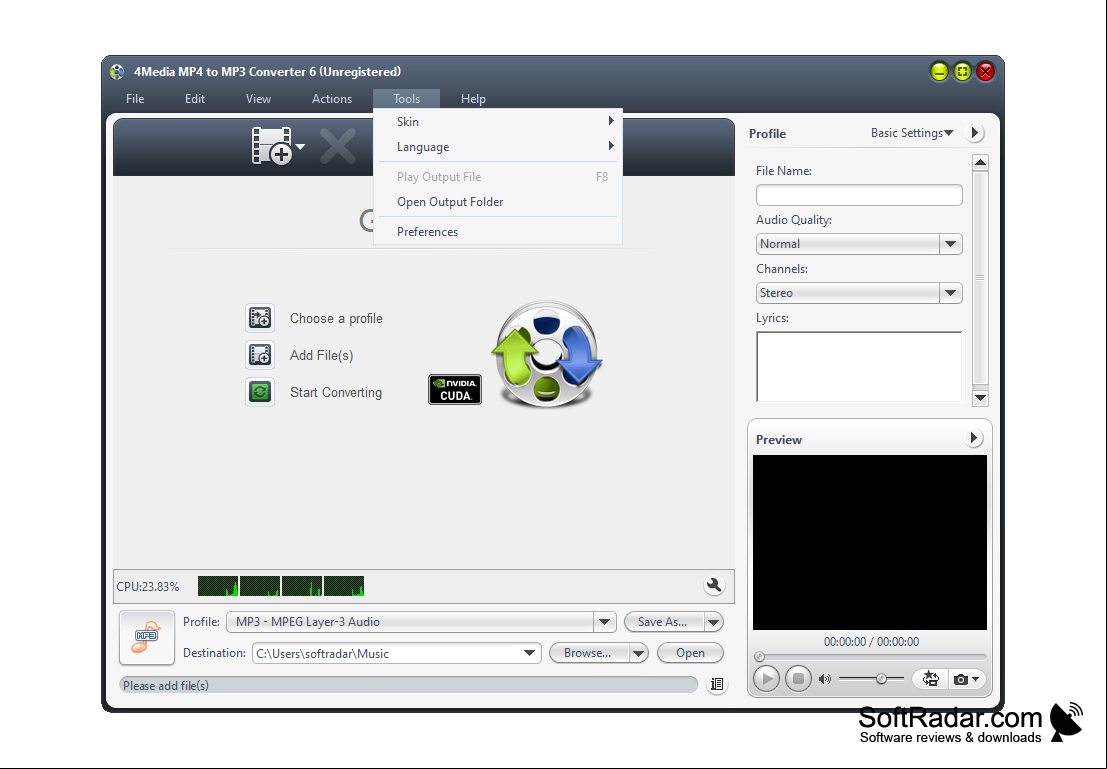Maximize the window with green button
Image resolution: width=1107 pixels, height=769 pixels.
point(962,71)
